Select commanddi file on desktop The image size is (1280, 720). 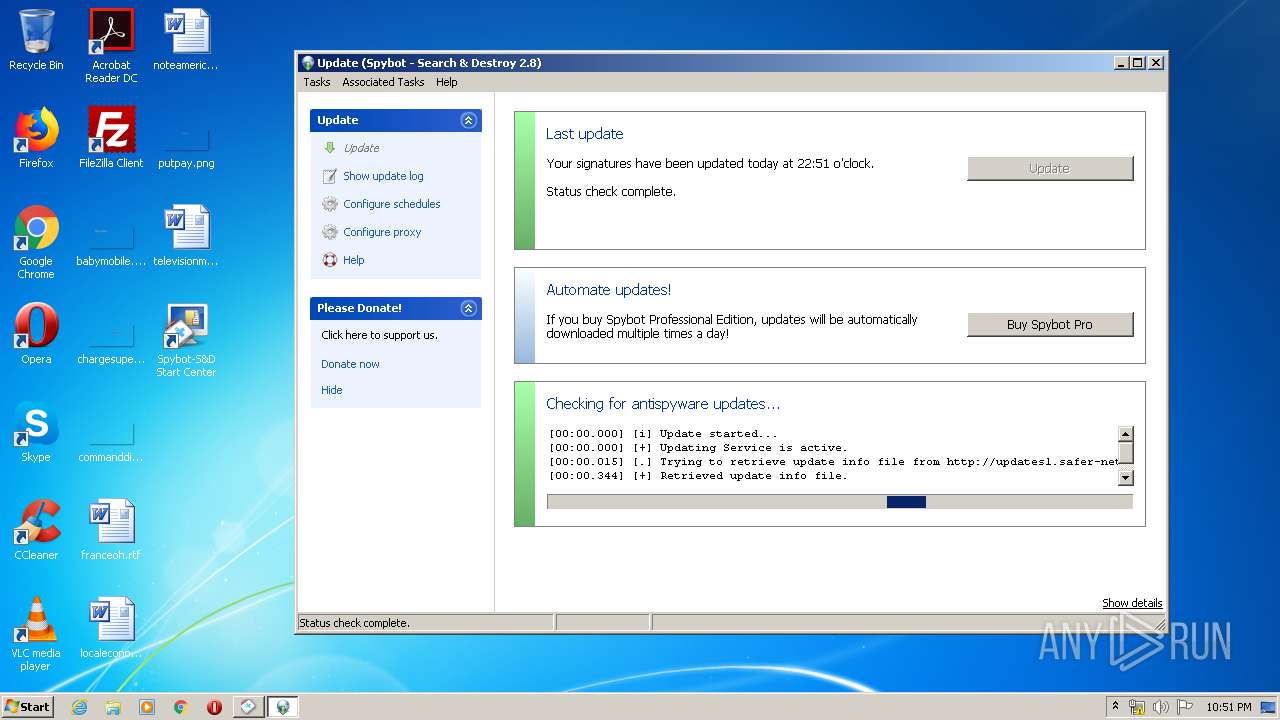tap(111, 432)
